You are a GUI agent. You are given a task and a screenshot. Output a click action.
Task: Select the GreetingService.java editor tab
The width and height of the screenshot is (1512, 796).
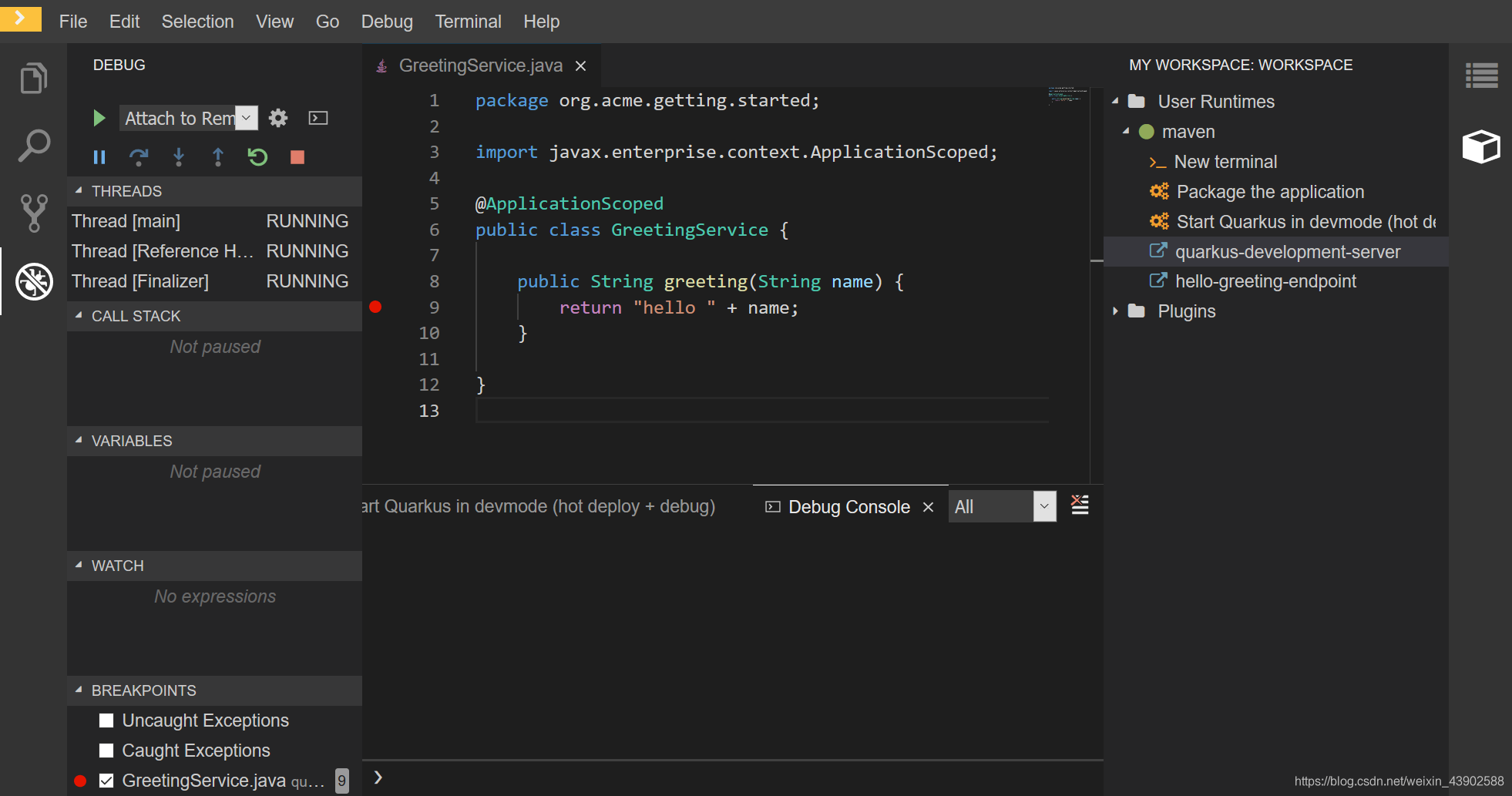click(x=481, y=66)
